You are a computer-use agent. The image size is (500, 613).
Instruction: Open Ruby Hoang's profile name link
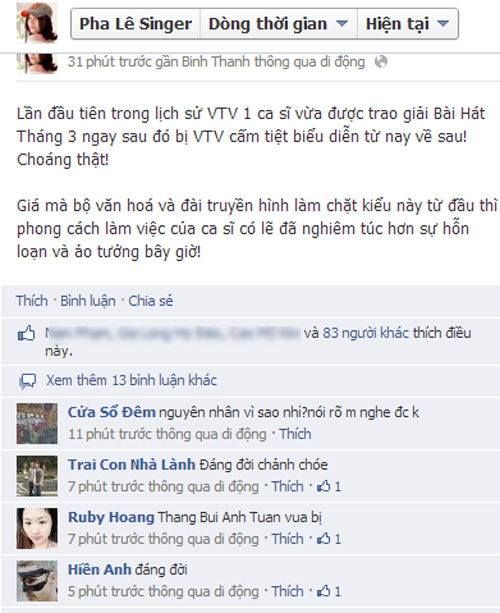tap(111, 517)
